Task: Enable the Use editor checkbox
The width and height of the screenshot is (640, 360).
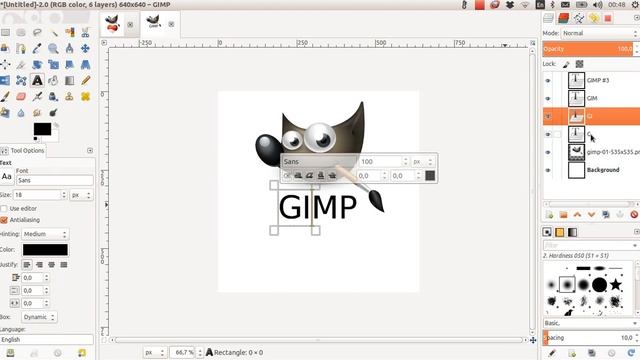Action: (x=4, y=209)
